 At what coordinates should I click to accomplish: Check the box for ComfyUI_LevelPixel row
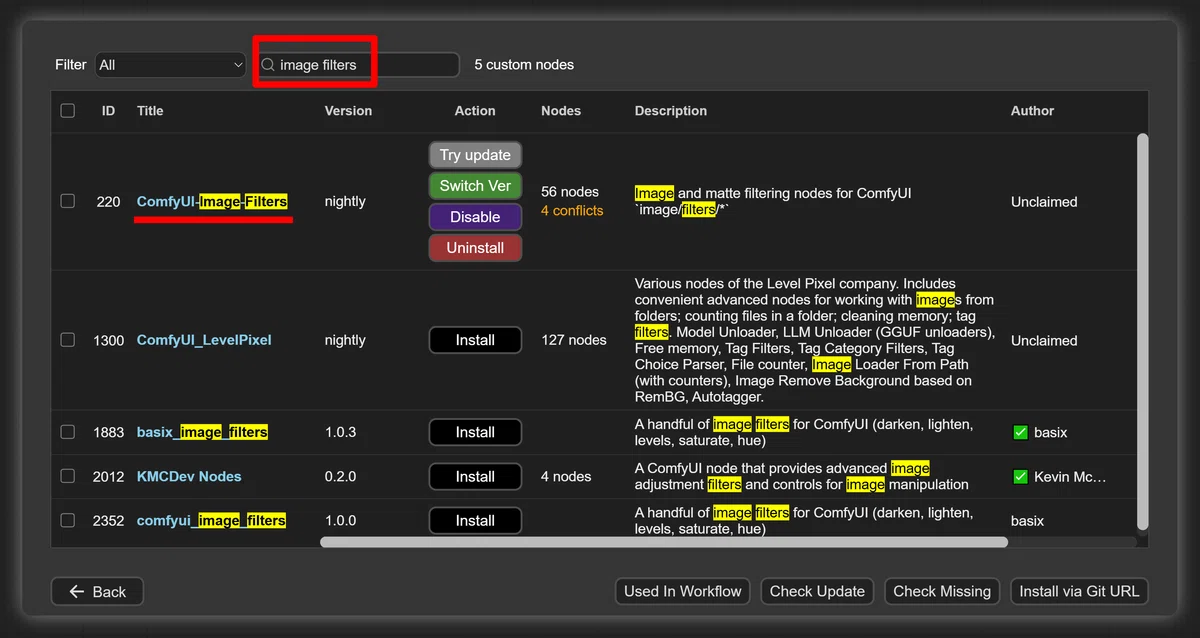pos(68,340)
